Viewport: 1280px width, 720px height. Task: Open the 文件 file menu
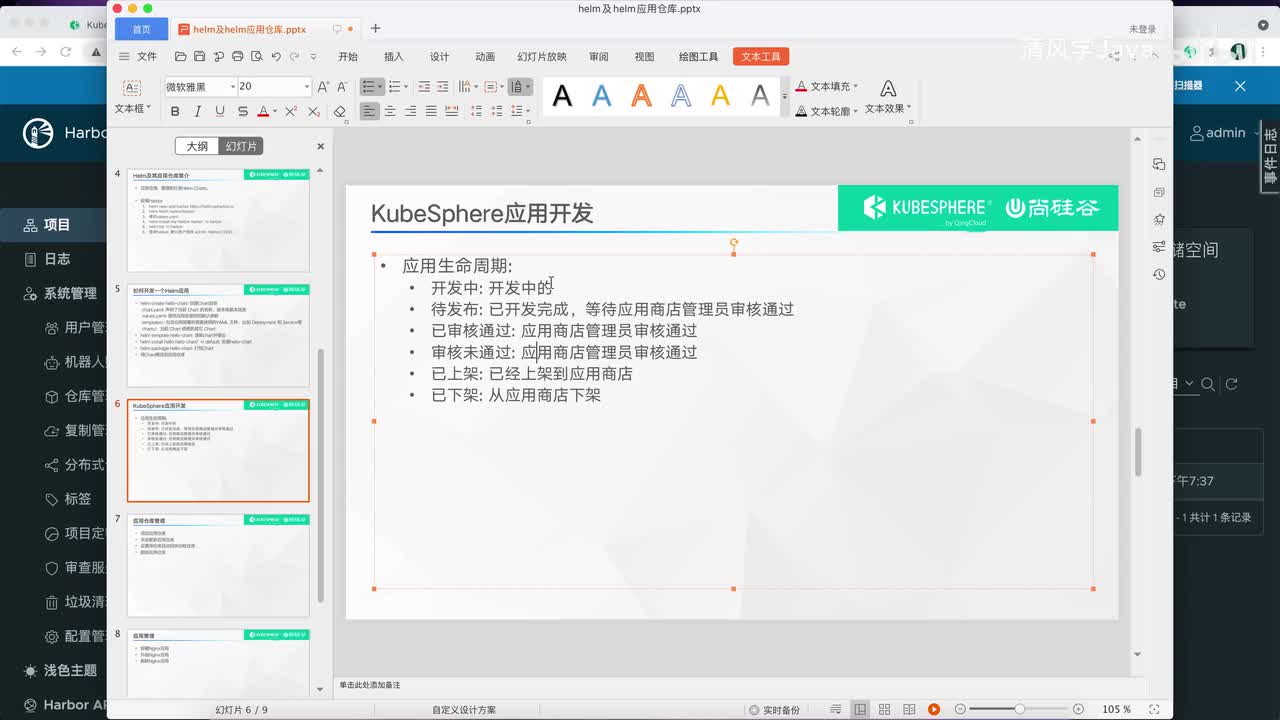[x=146, y=57]
